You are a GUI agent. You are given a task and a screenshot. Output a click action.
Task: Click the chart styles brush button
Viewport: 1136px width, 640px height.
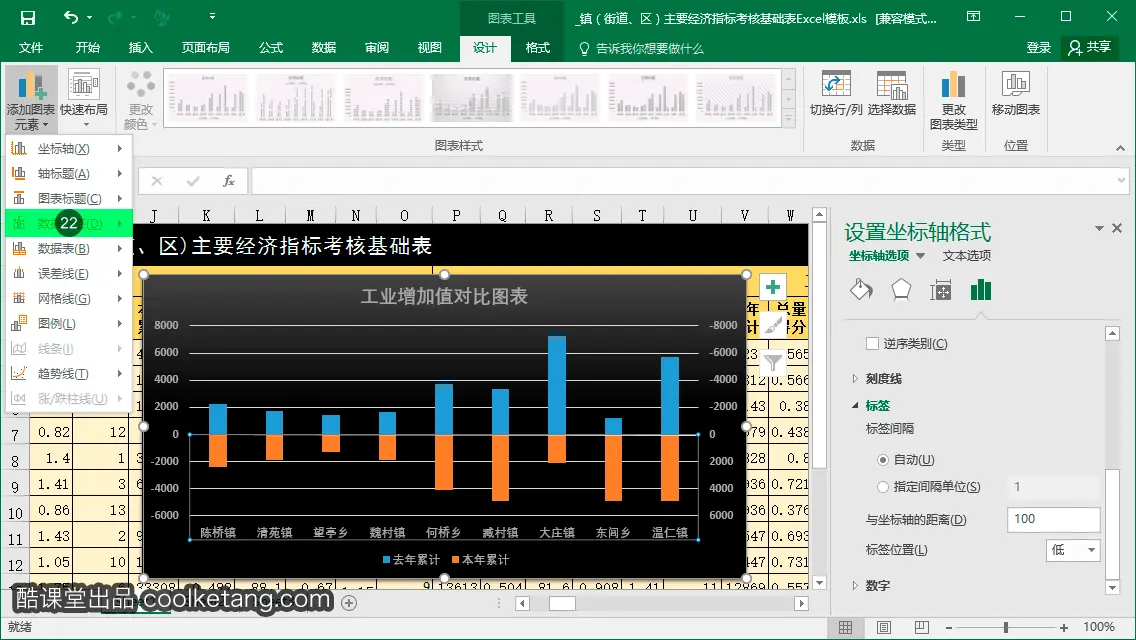[x=773, y=324]
